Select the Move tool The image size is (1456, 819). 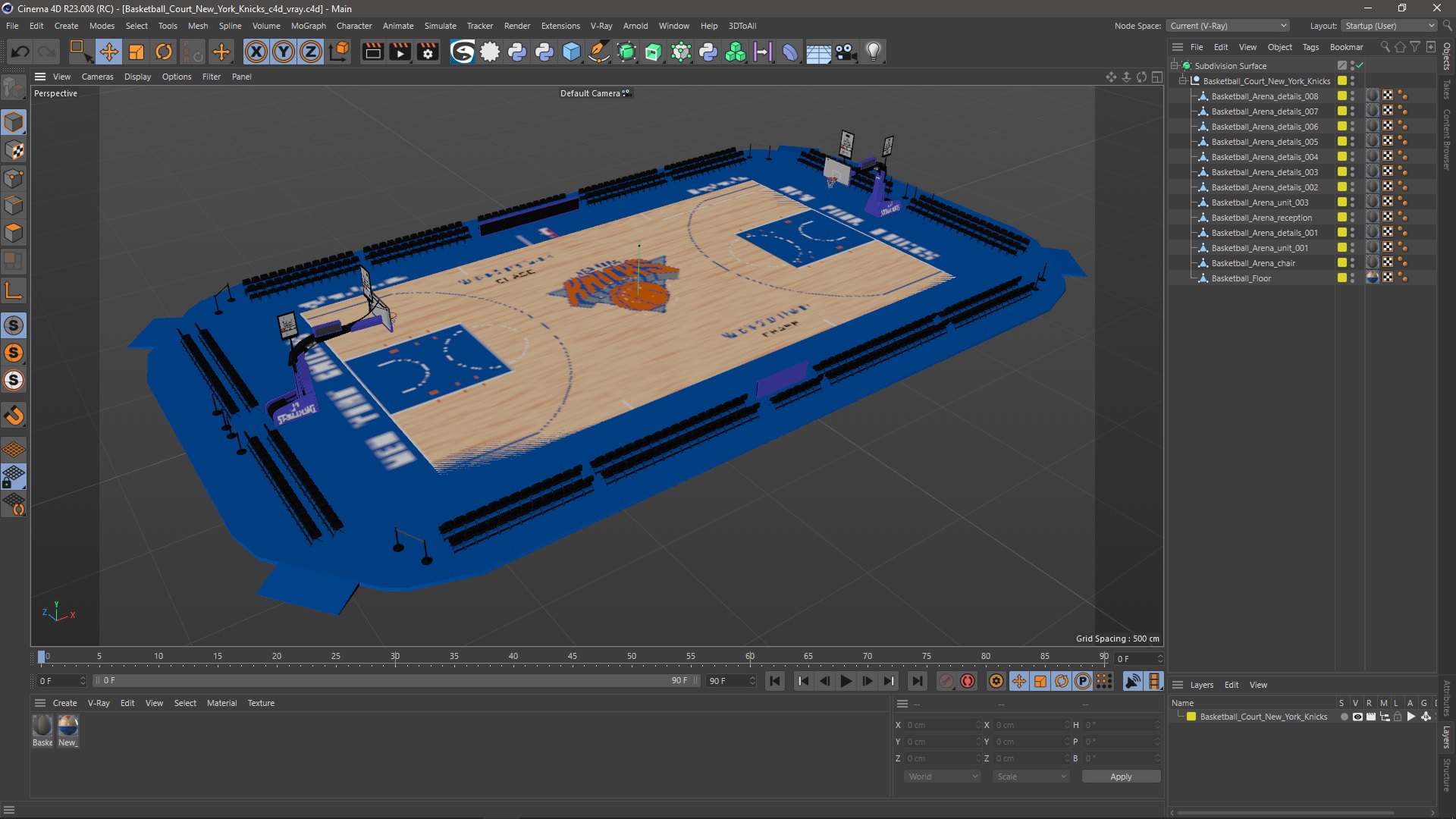tap(108, 52)
